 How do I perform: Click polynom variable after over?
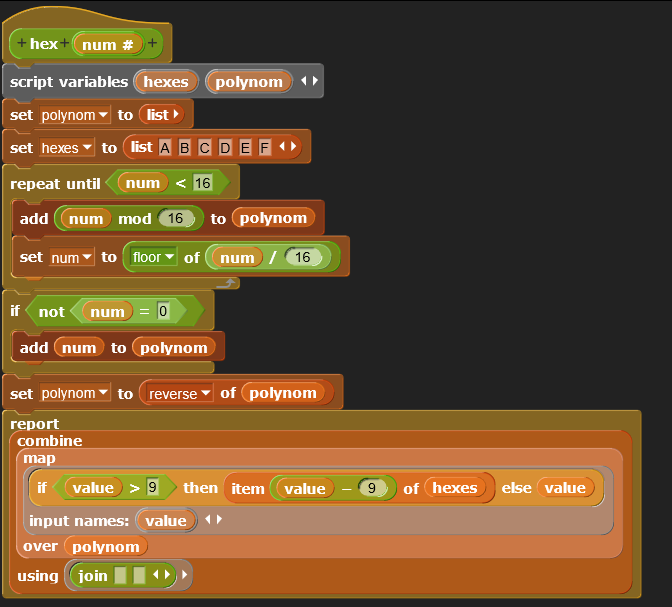[x=106, y=547]
